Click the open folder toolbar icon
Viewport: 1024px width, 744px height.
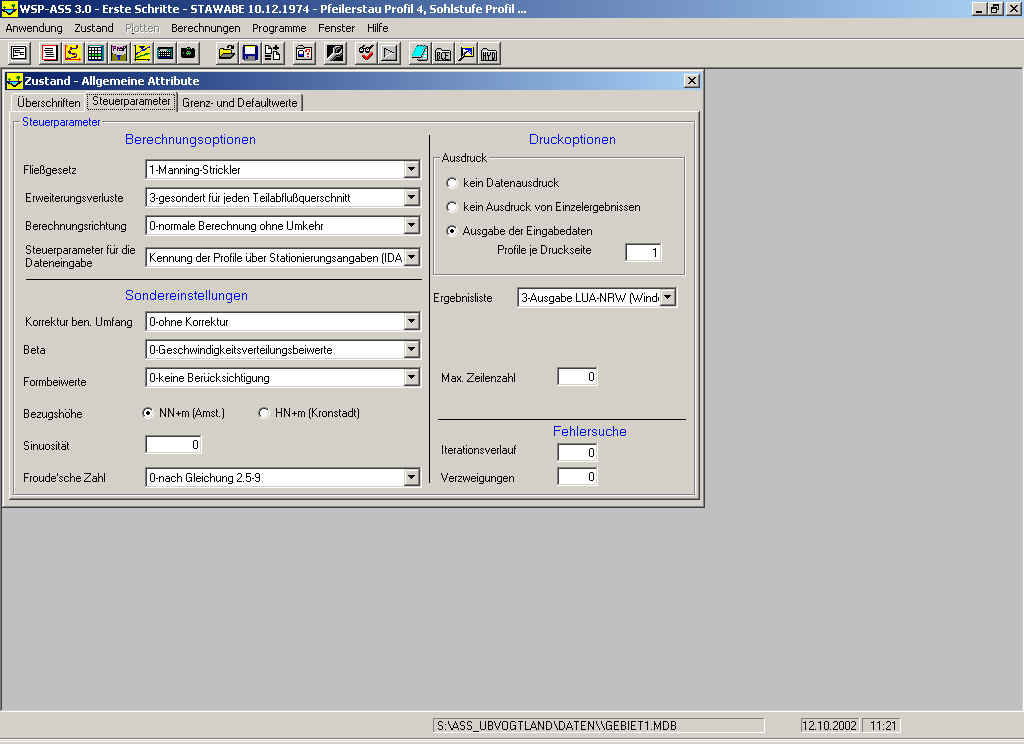point(227,53)
